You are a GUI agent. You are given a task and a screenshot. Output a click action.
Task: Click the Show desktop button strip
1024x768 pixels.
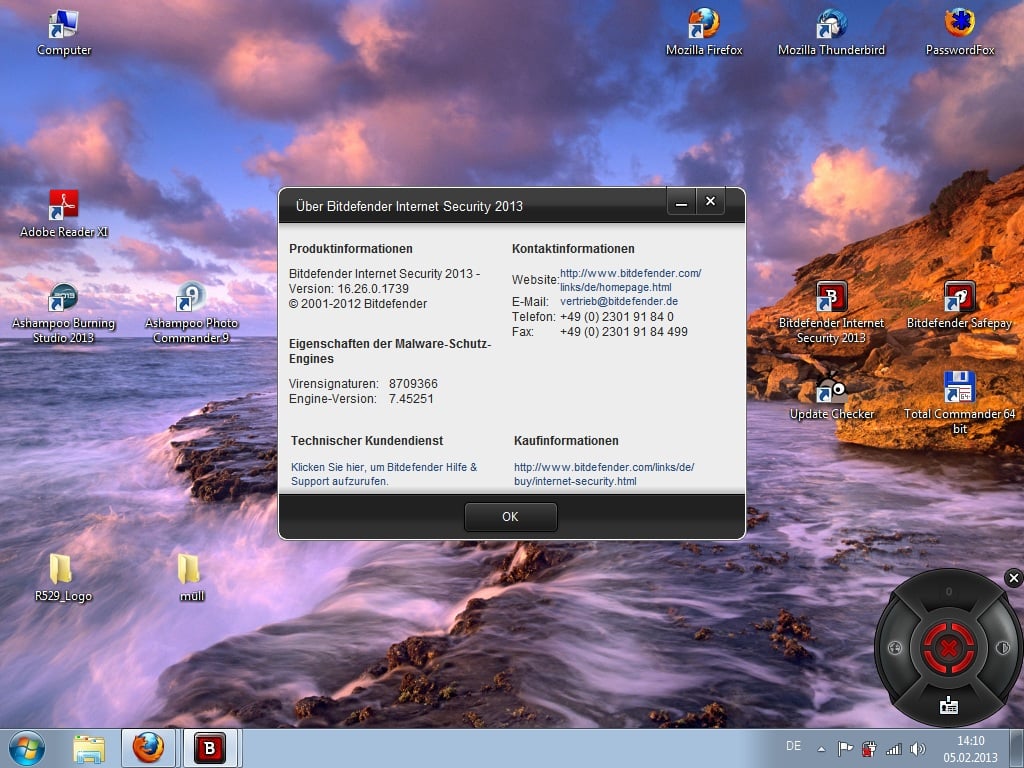pos(1019,749)
